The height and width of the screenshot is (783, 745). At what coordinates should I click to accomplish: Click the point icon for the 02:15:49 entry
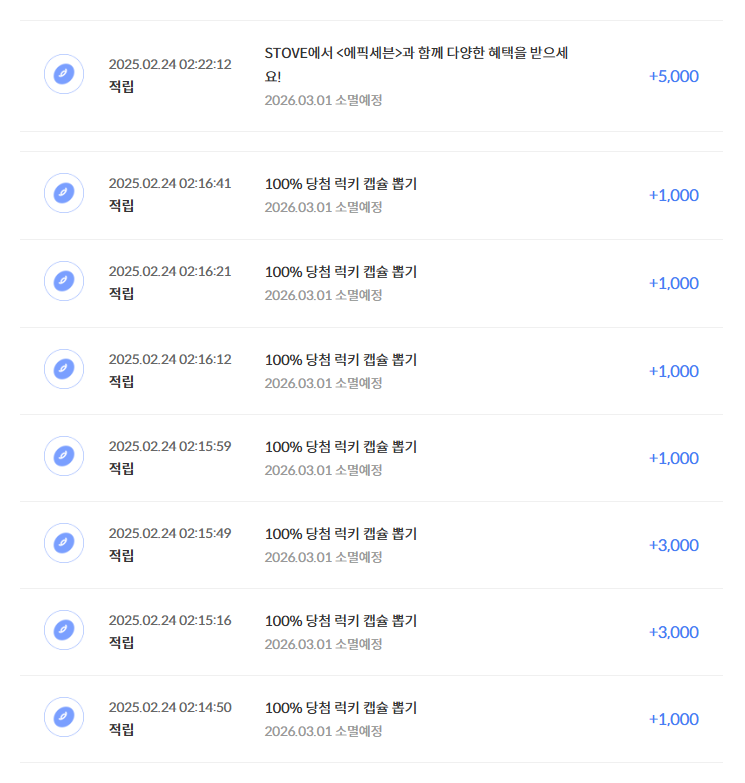pos(64,543)
